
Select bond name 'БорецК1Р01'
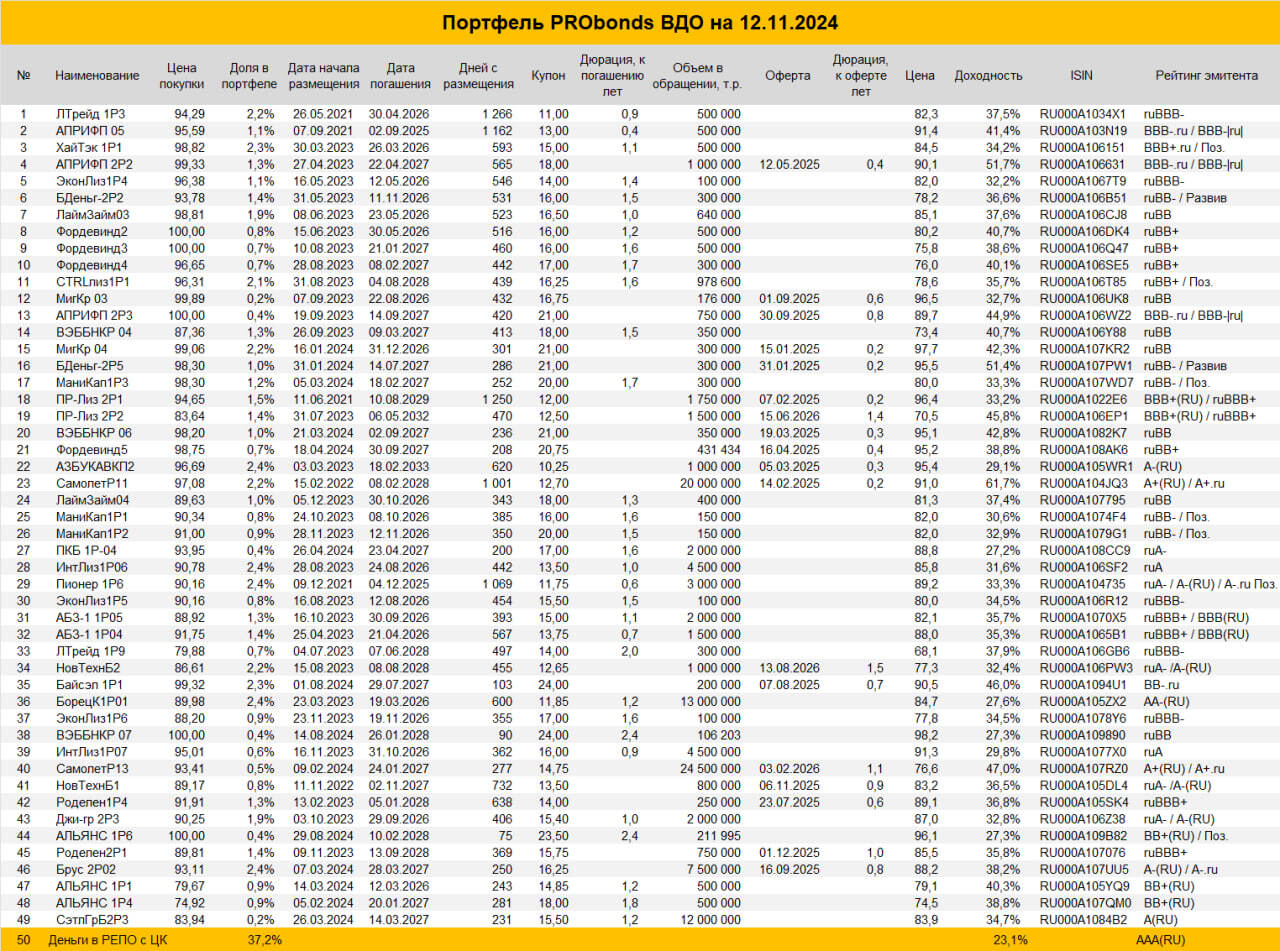[x=93, y=701]
